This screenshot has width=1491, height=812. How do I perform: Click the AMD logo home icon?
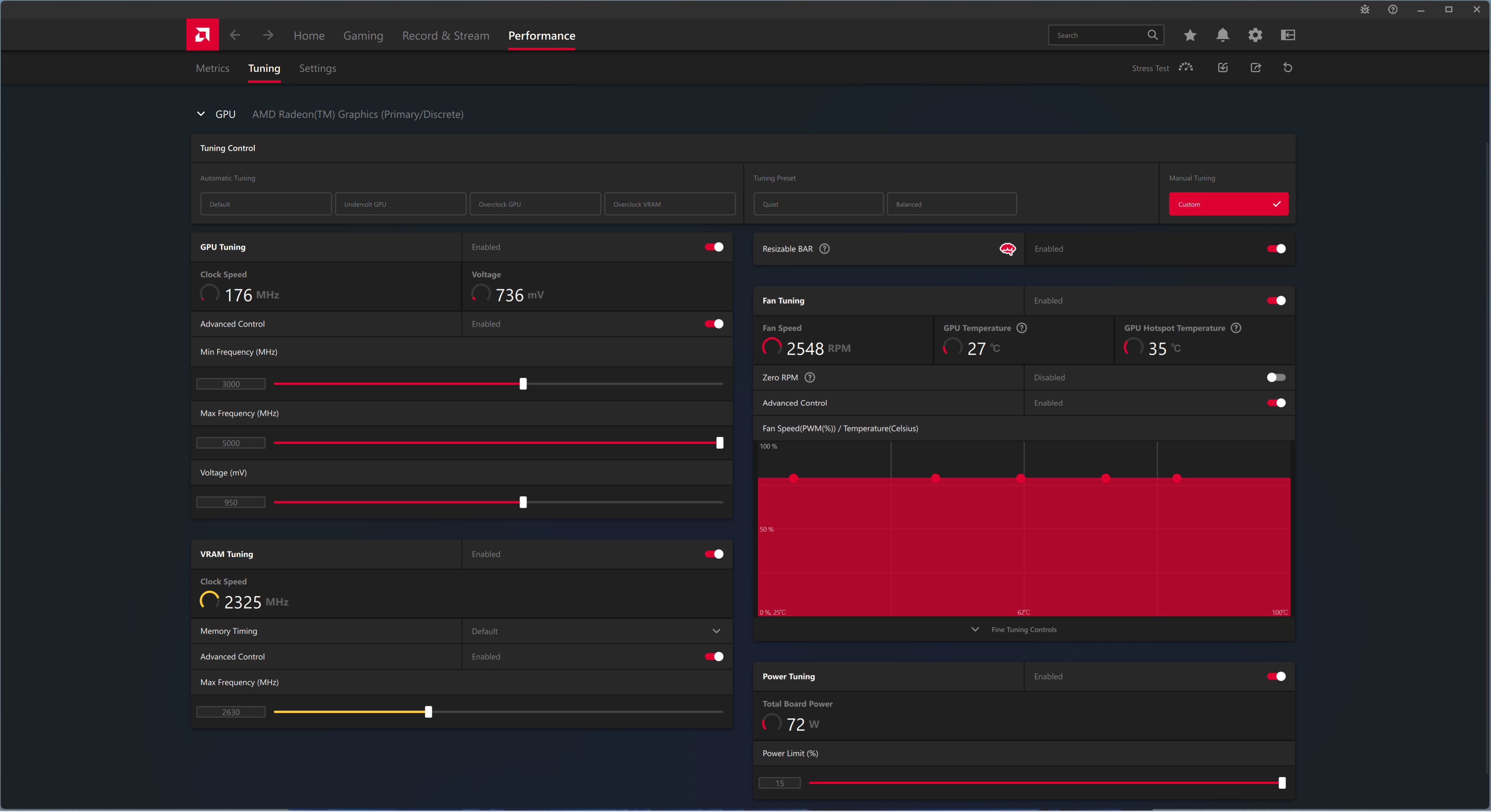202,35
